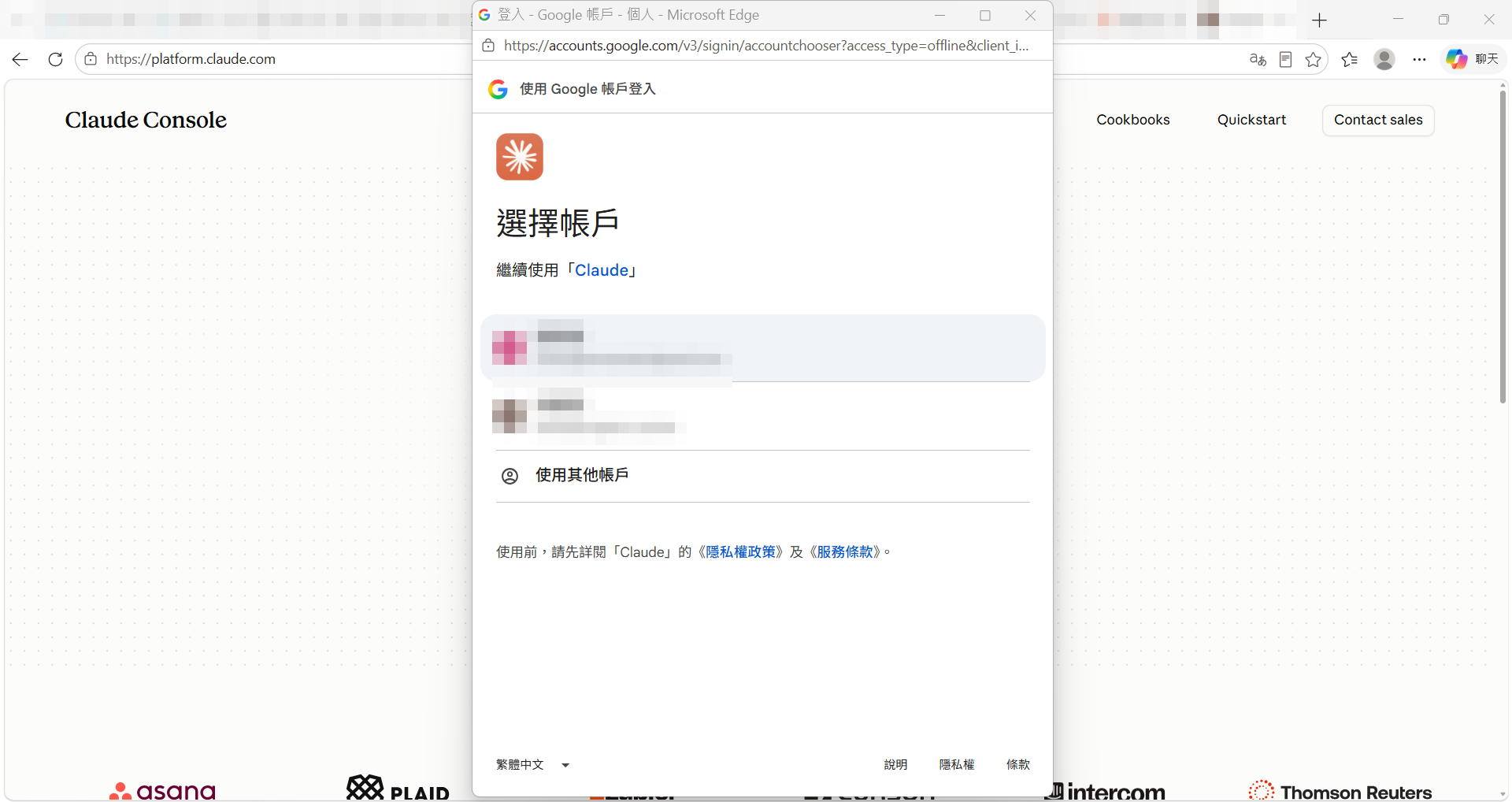Reload the platform.claude.com page
The height and width of the screenshot is (802, 1512).
[x=55, y=59]
